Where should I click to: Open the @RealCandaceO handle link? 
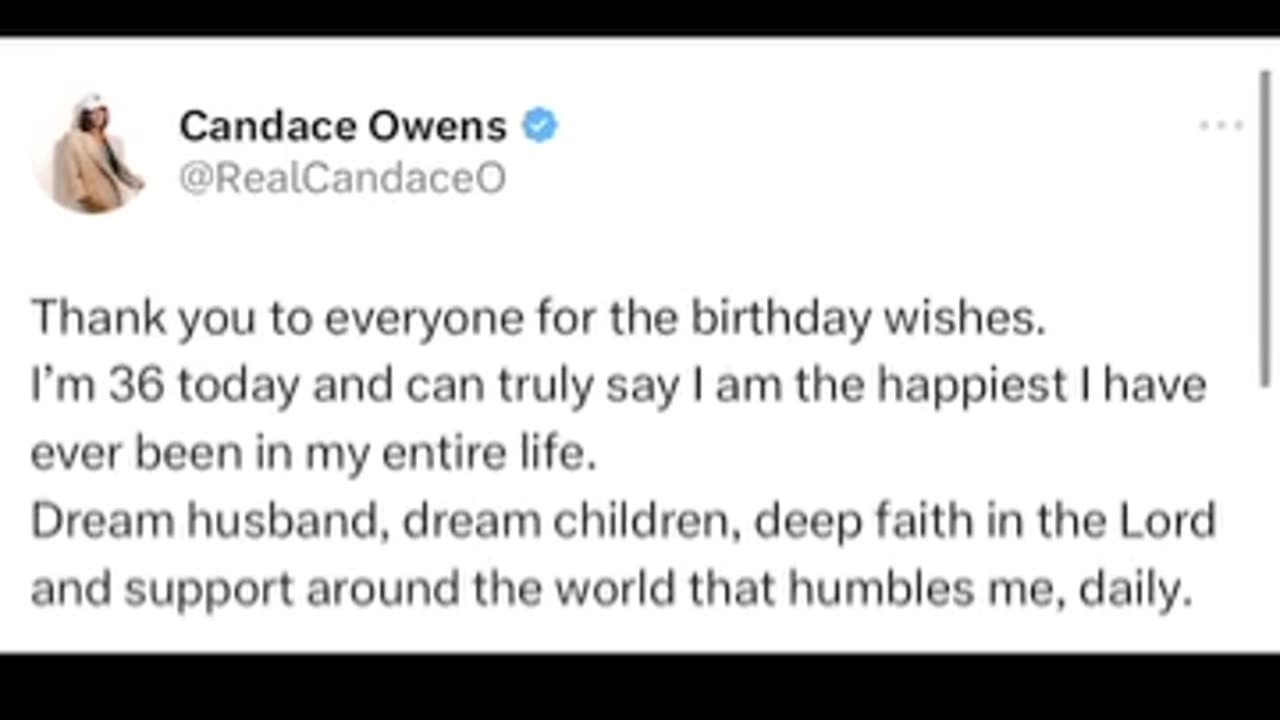click(x=342, y=178)
